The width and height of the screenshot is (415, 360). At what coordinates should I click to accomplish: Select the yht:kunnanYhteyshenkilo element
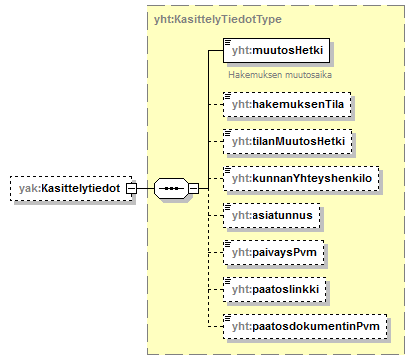(x=301, y=178)
